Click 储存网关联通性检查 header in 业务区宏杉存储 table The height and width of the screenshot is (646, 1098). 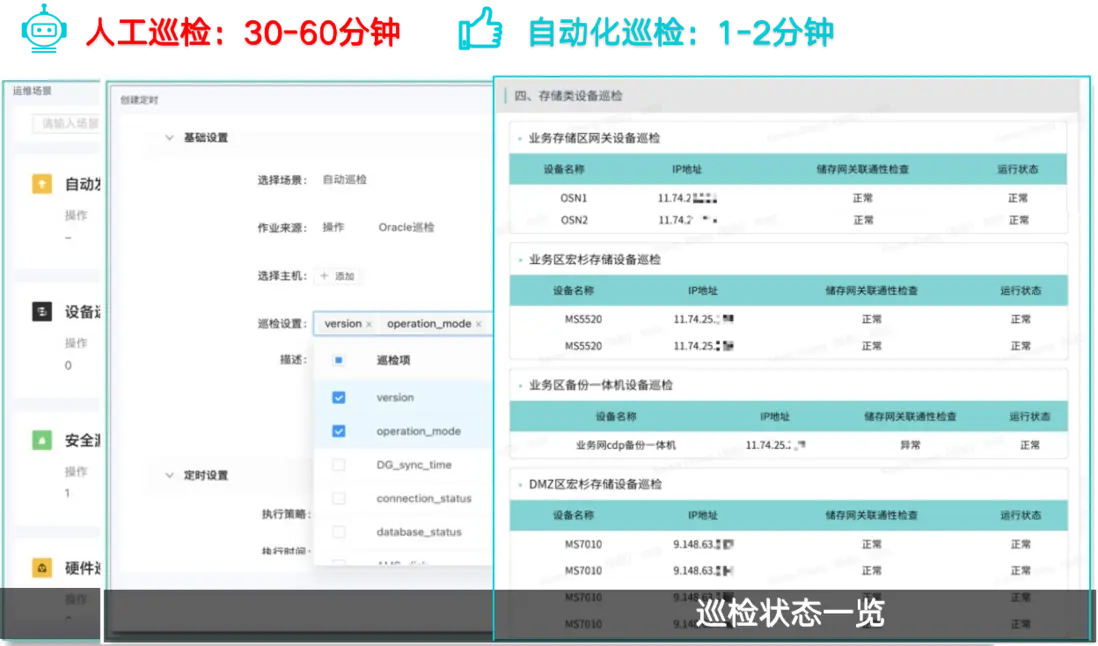[x=872, y=290]
